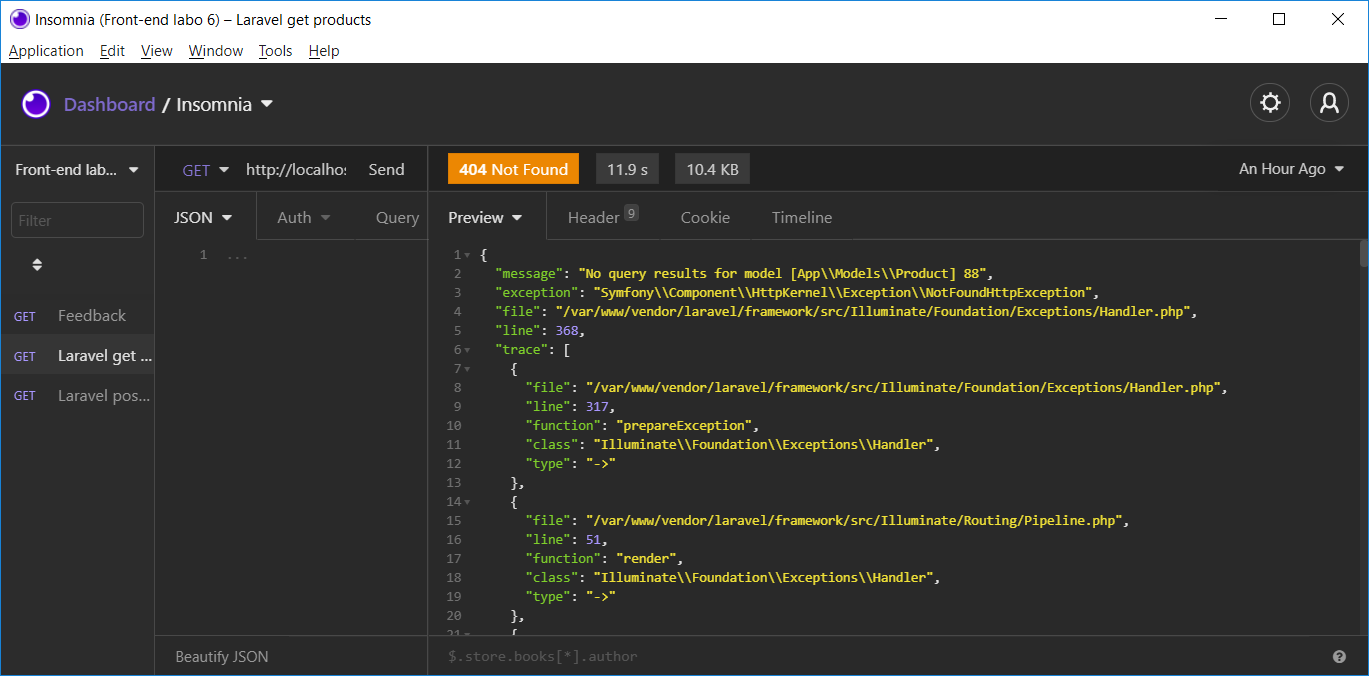Viewport: 1369px width, 676px height.
Task: Click the JSONPath response filter field
Action: [880, 657]
